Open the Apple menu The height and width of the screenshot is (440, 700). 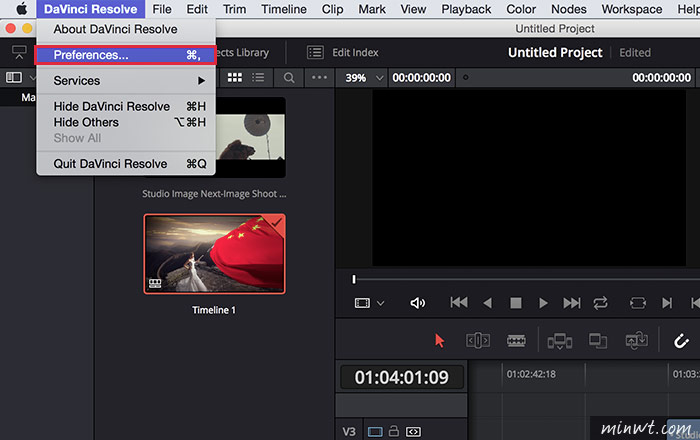pos(21,9)
